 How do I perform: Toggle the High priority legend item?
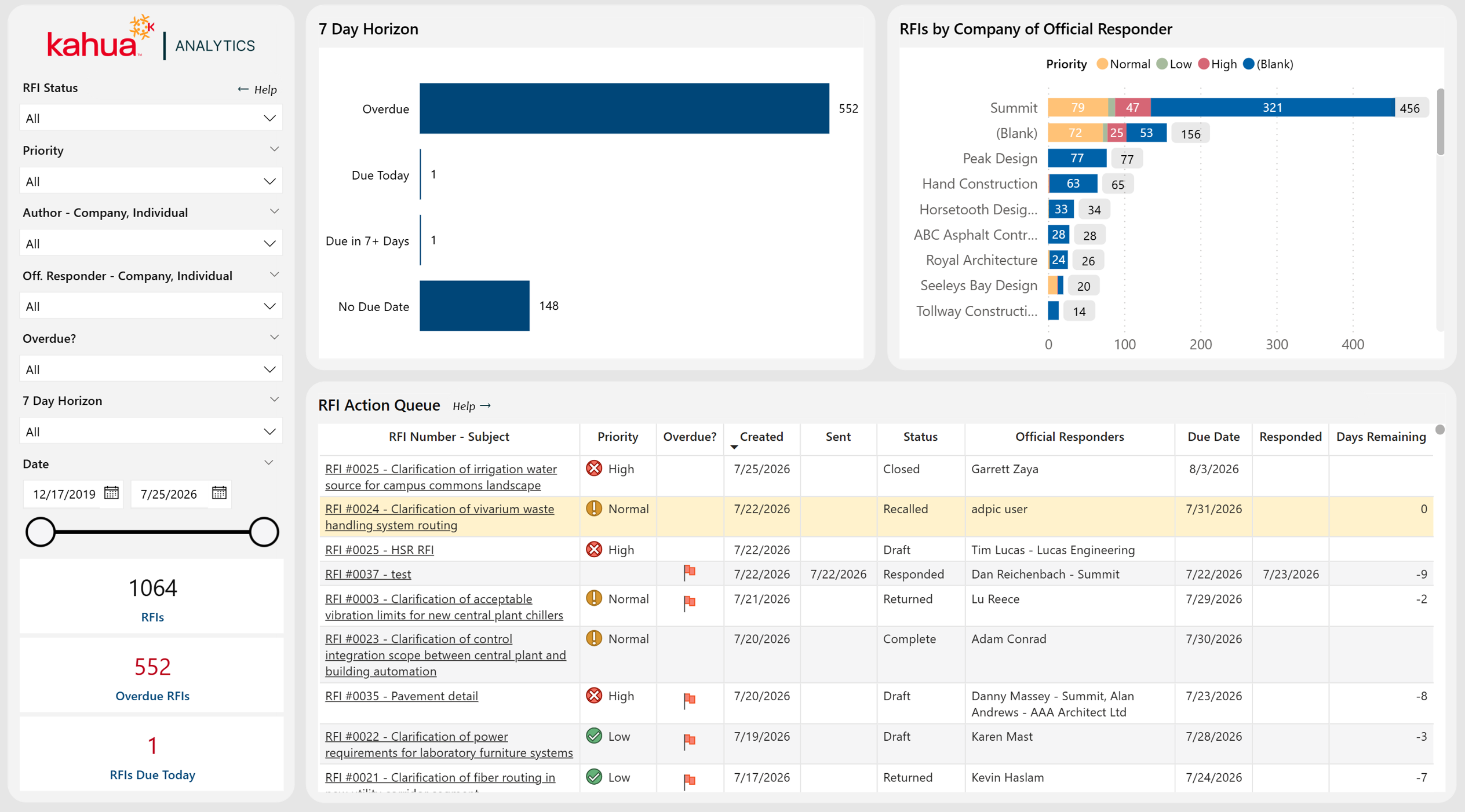click(x=1218, y=64)
